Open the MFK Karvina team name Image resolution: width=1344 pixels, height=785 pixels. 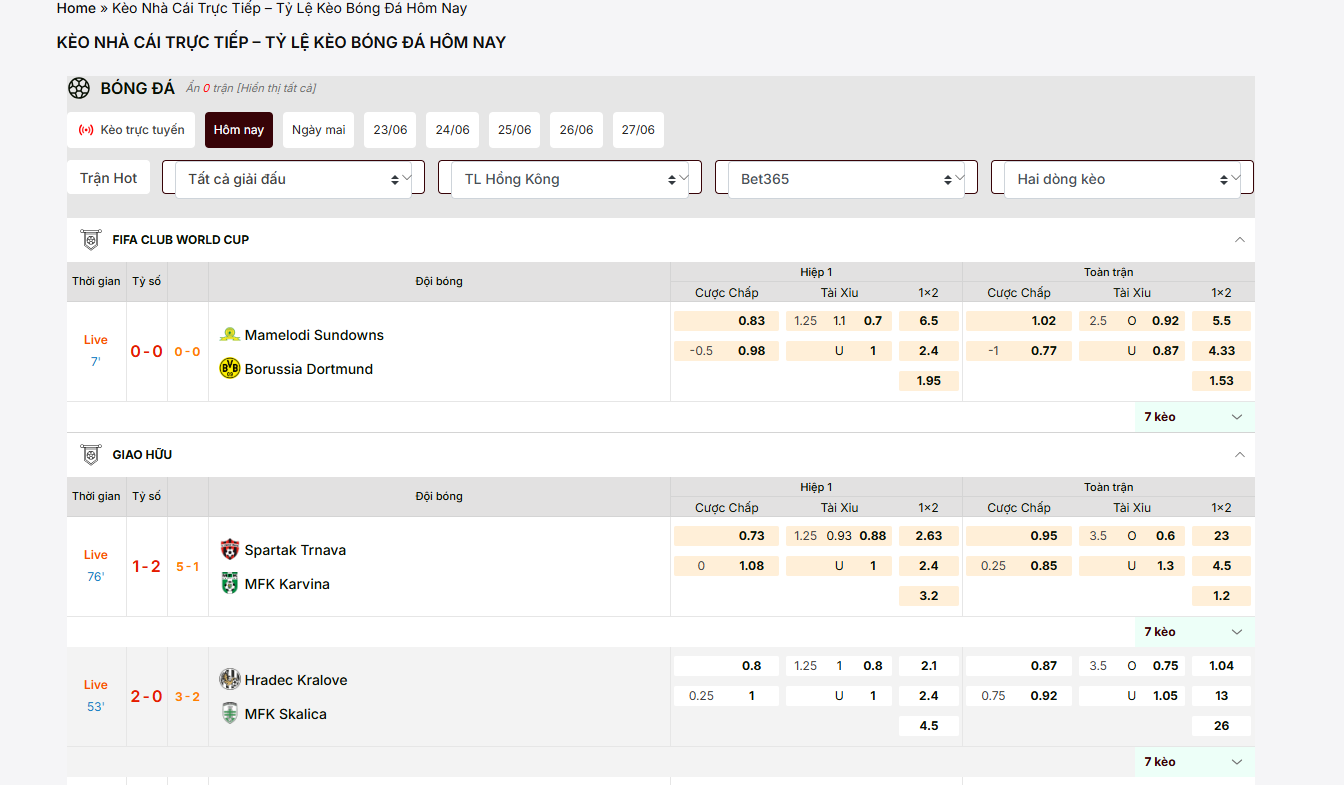coord(287,584)
